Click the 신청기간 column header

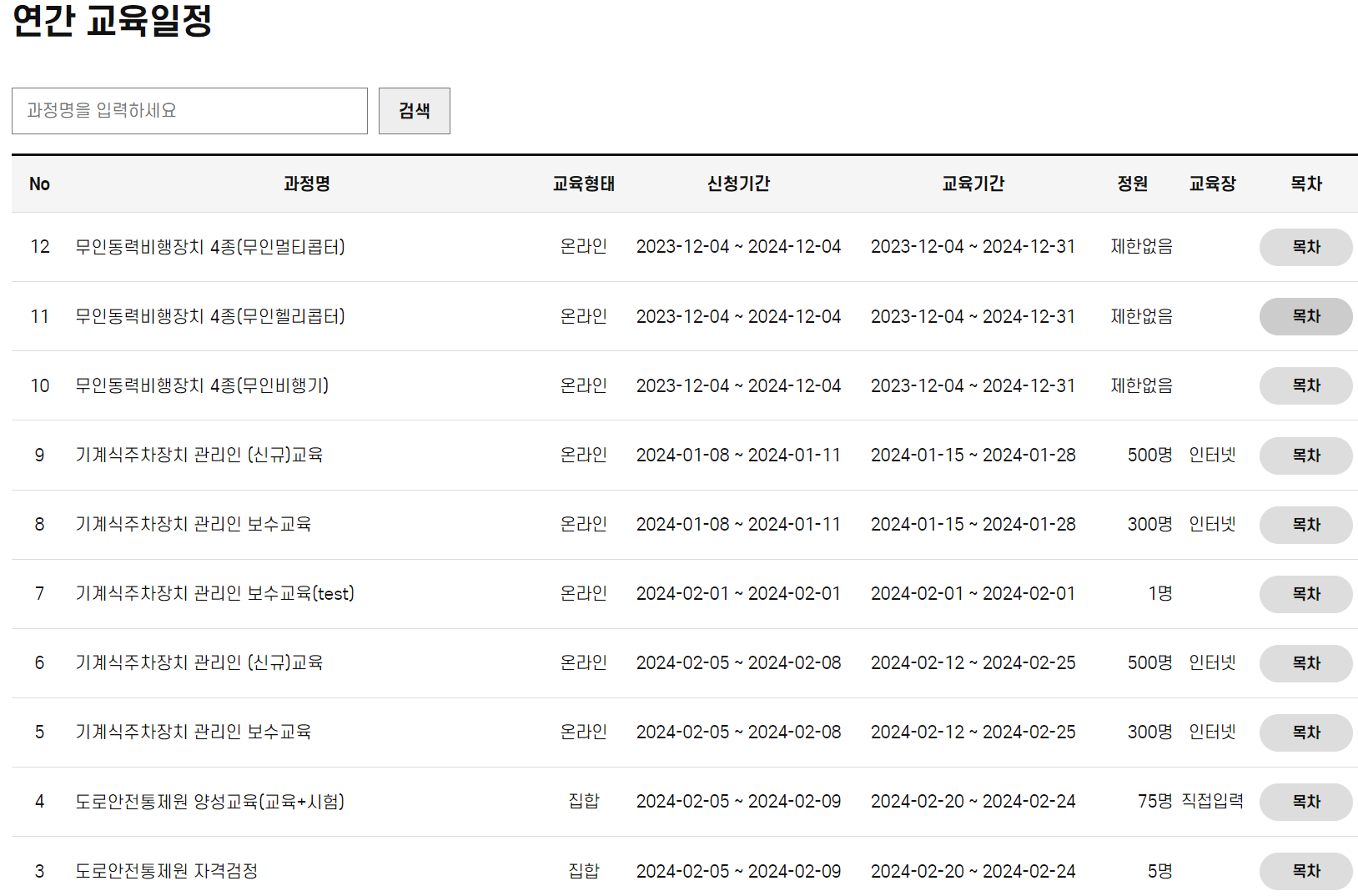pos(737,184)
